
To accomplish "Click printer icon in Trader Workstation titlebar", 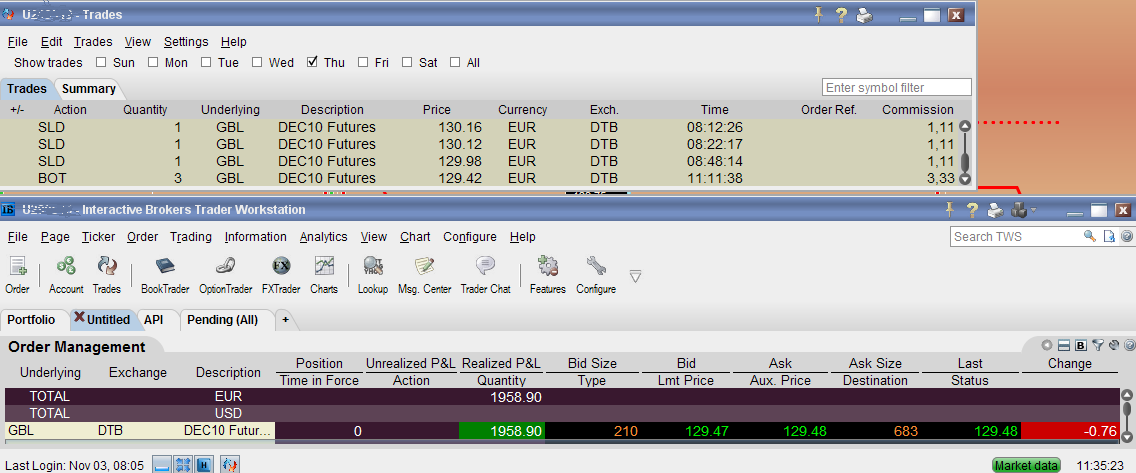I will pyautogui.click(x=995, y=211).
